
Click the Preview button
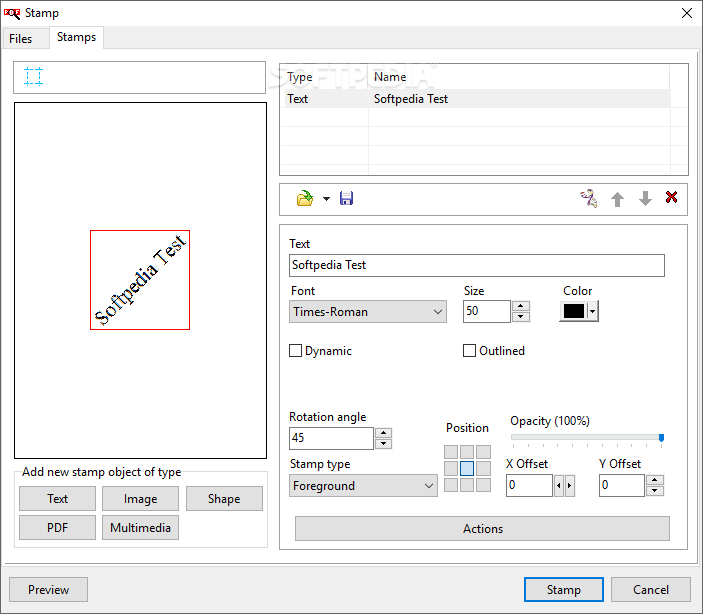[x=48, y=589]
